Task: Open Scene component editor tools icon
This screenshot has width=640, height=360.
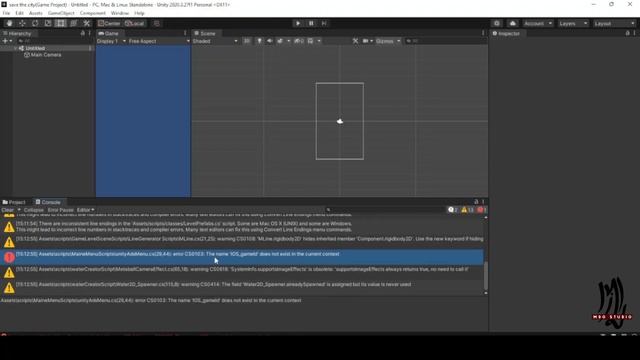Action: [355, 41]
